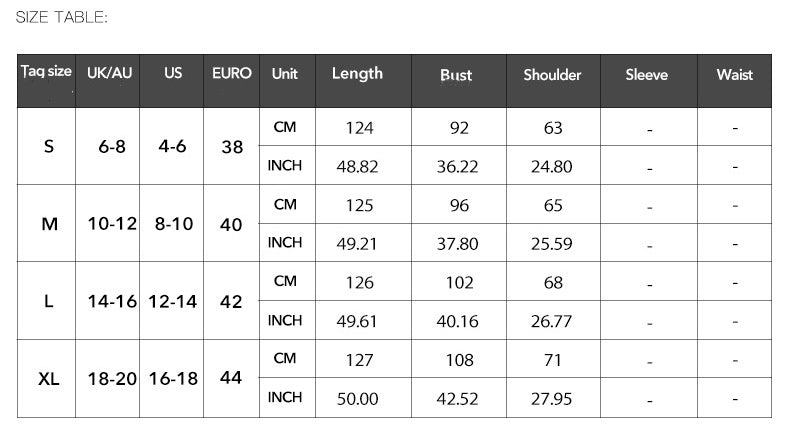Click the 26.77 shoulder inch value
The width and height of the screenshot is (787, 434).
552,321
